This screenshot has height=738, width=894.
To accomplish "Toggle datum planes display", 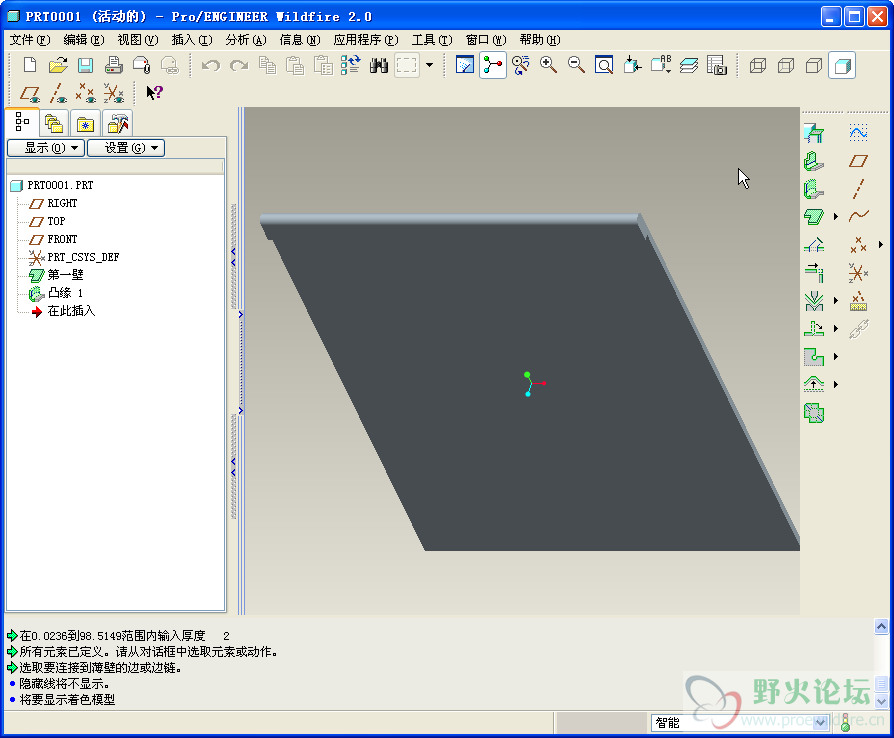I will (x=30, y=93).
